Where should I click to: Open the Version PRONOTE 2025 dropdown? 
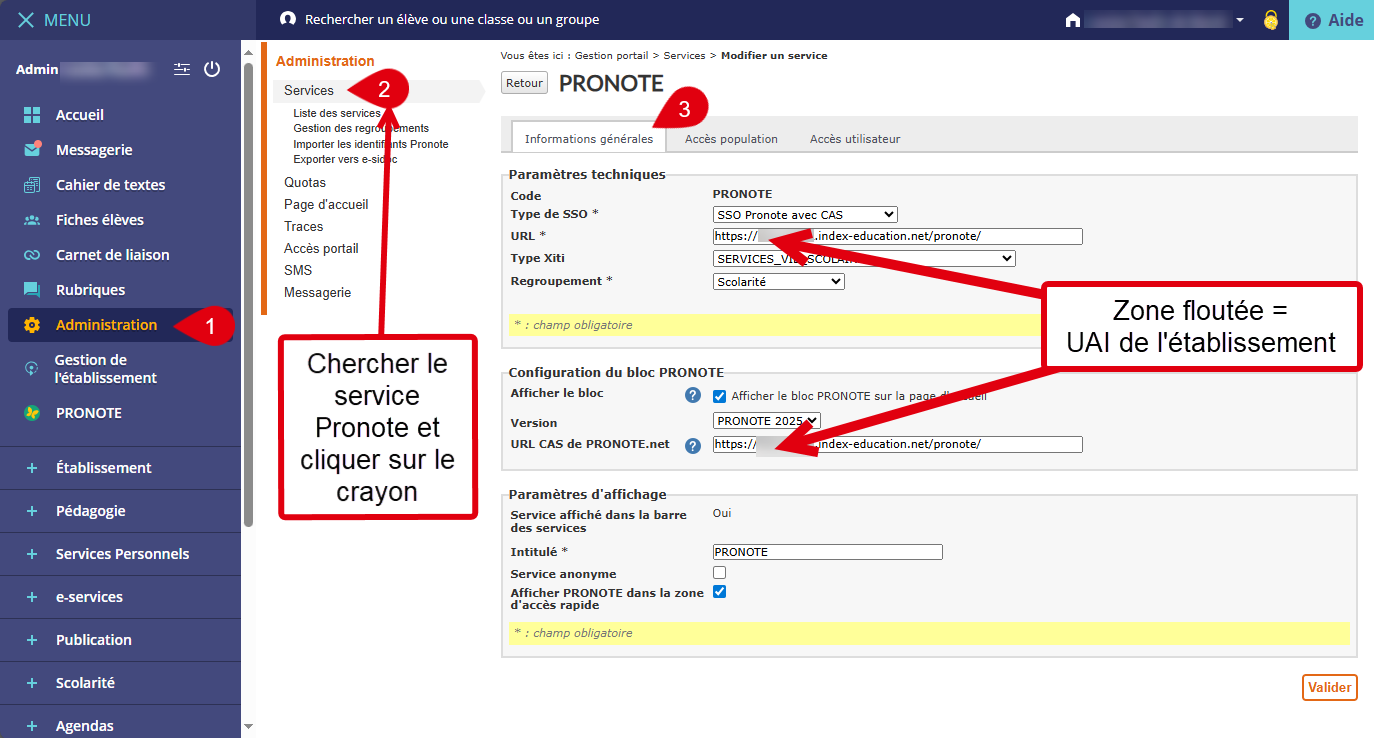[x=767, y=421]
